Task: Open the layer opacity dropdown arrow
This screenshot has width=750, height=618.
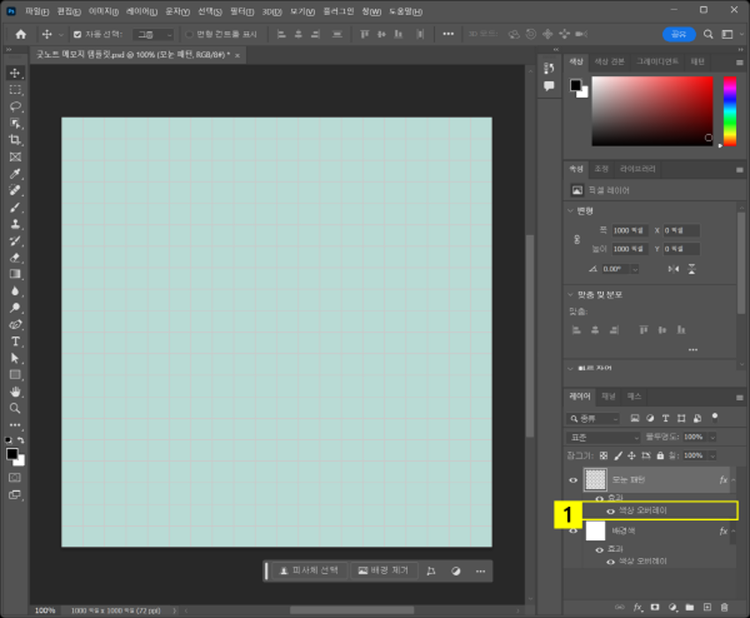Action: tap(713, 437)
